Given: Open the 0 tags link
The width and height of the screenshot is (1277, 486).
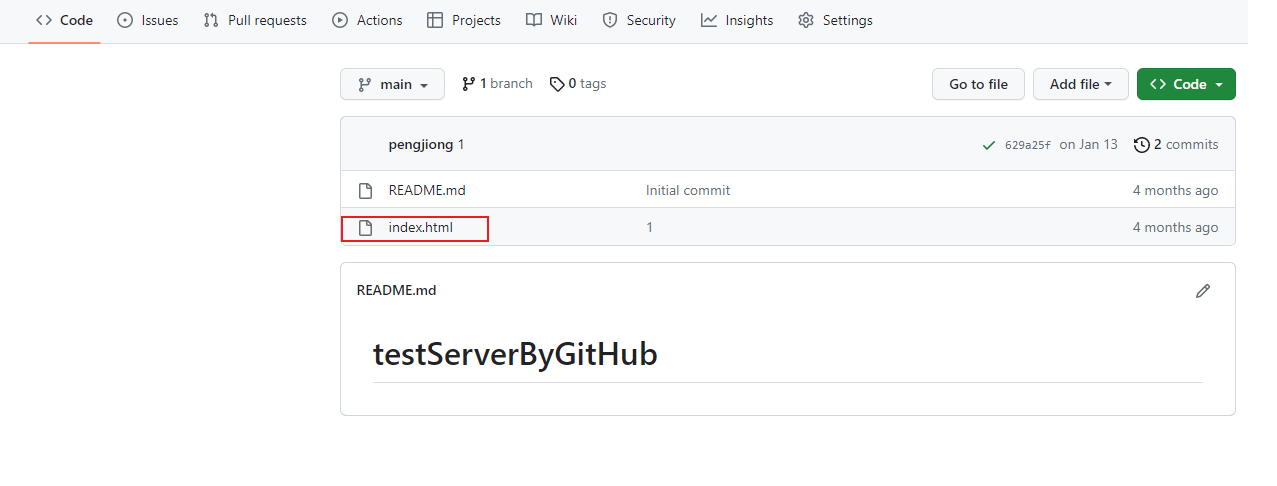Looking at the screenshot, I should [x=578, y=84].
